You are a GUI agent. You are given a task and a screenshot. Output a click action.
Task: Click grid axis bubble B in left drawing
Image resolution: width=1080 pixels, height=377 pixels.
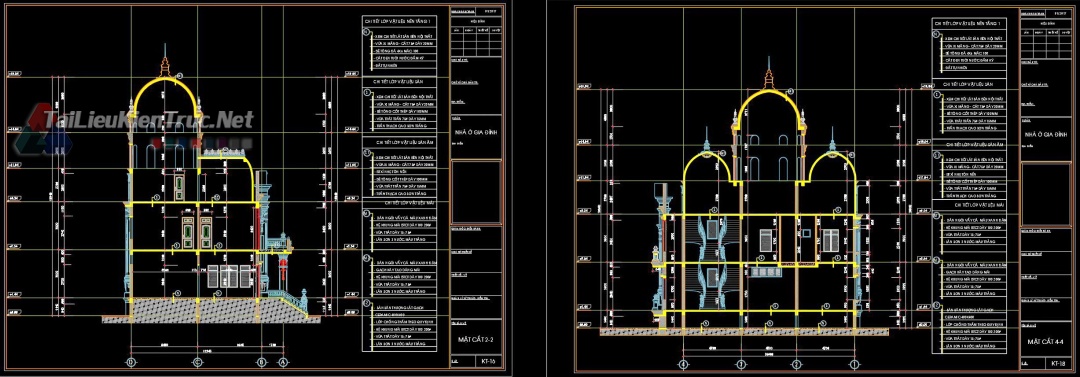tap(261, 363)
